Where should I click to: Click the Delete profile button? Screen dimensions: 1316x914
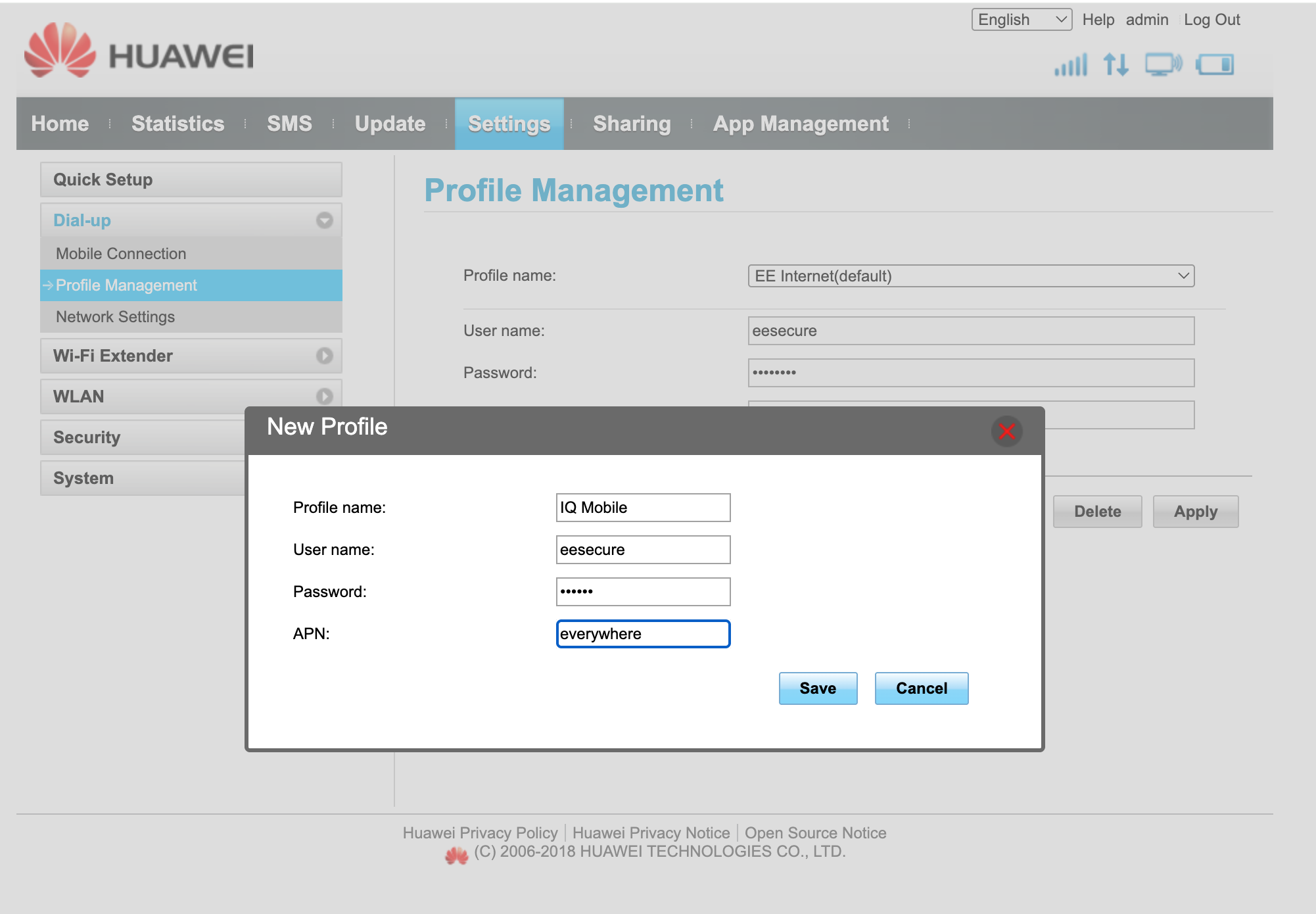[1097, 512]
